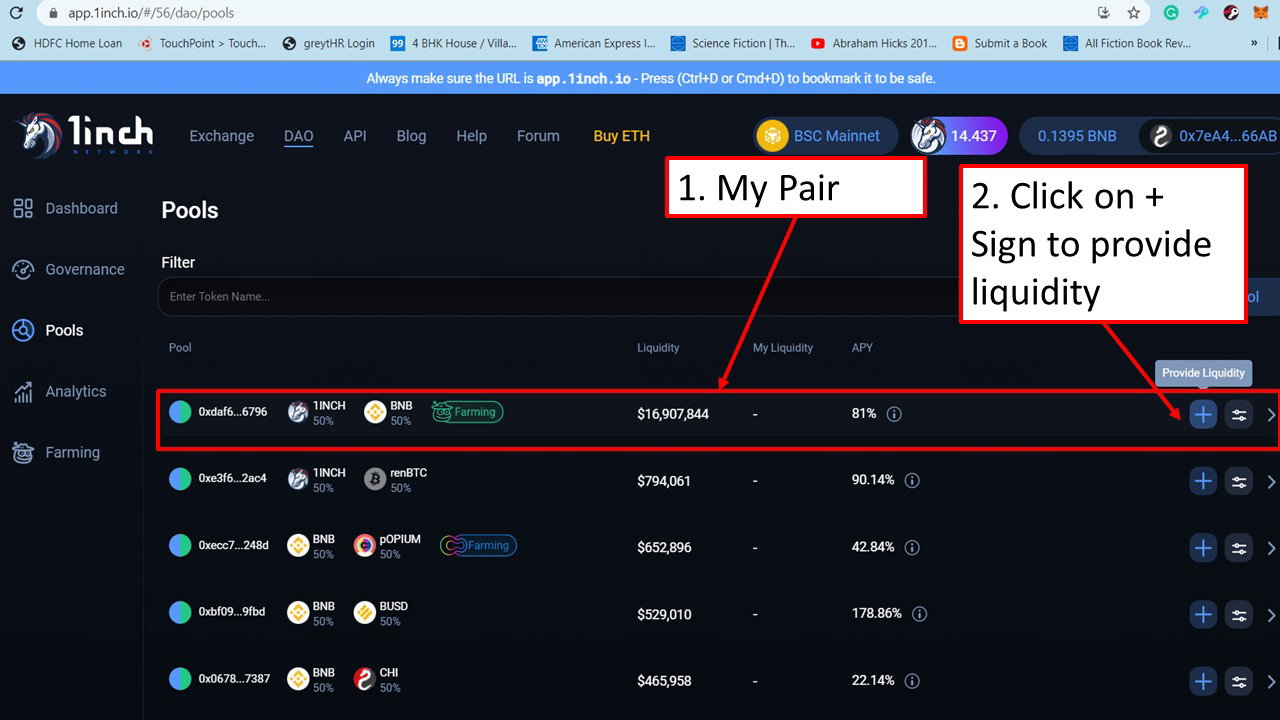Viewport: 1280px width, 720px height.
Task: Show APY info for the 81% pool
Action: (x=894, y=414)
